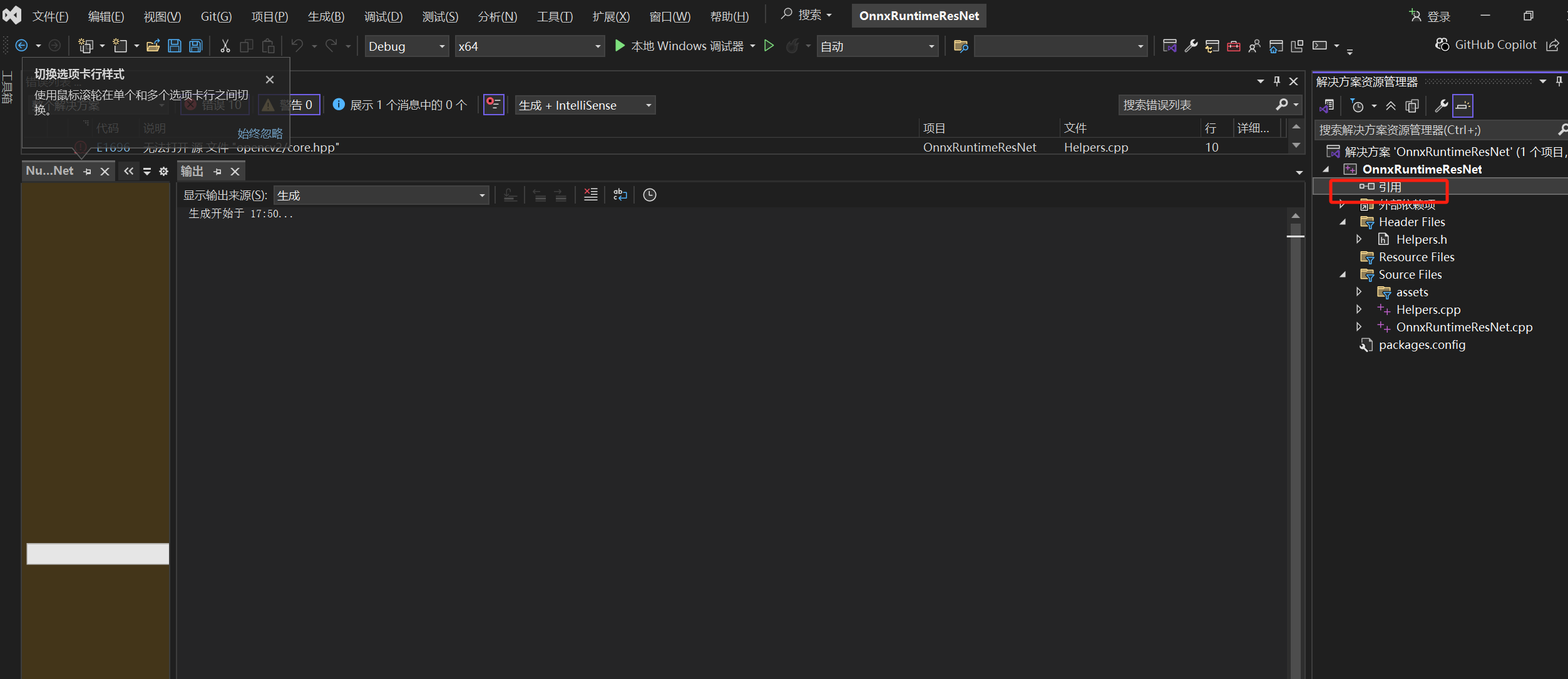This screenshot has height=679, width=1568.
Task: Open Solution Explorer properties wrench icon
Action: pos(1442,105)
